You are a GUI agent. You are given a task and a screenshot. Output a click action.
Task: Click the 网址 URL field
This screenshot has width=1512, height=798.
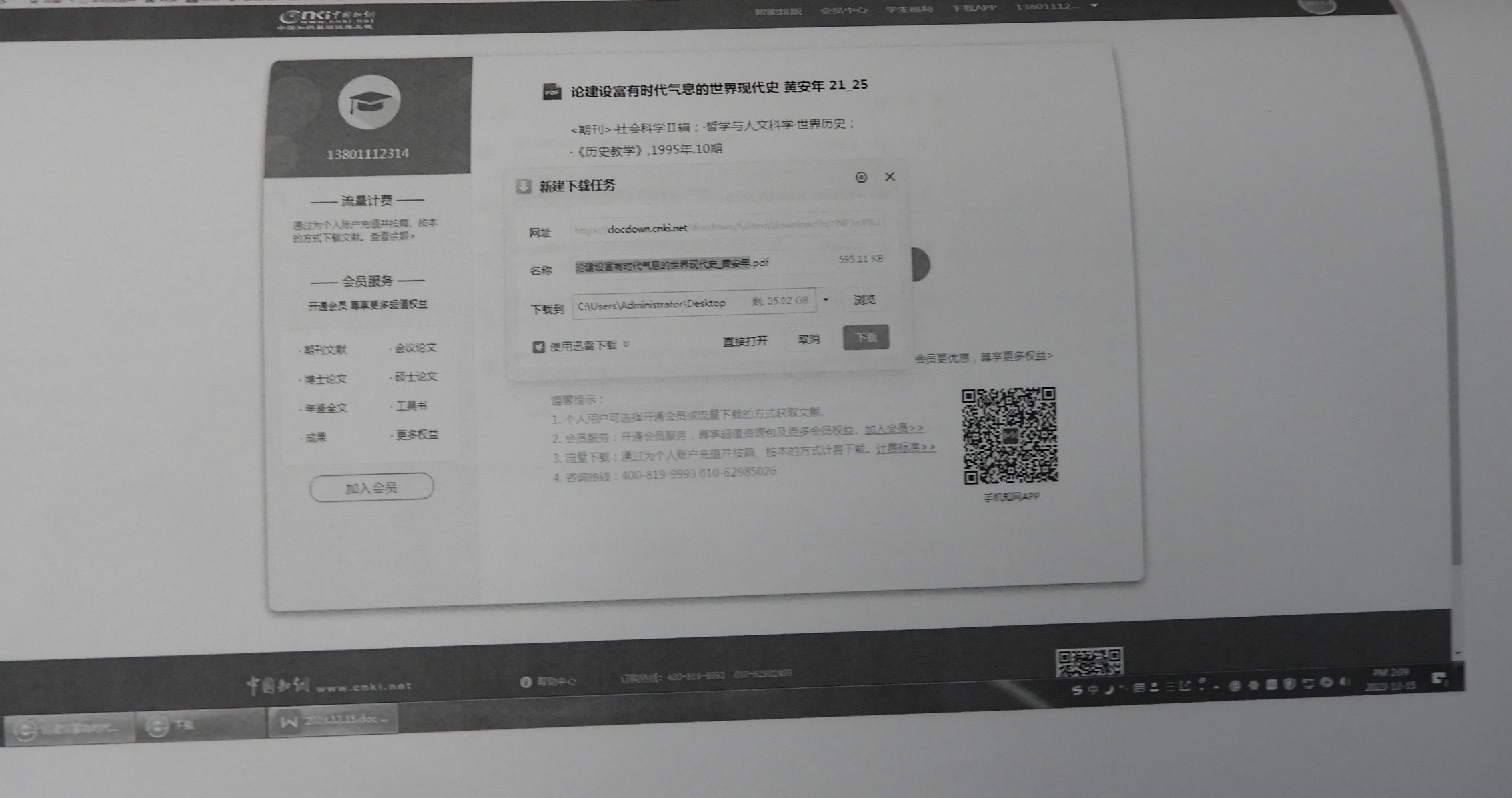[x=728, y=227]
